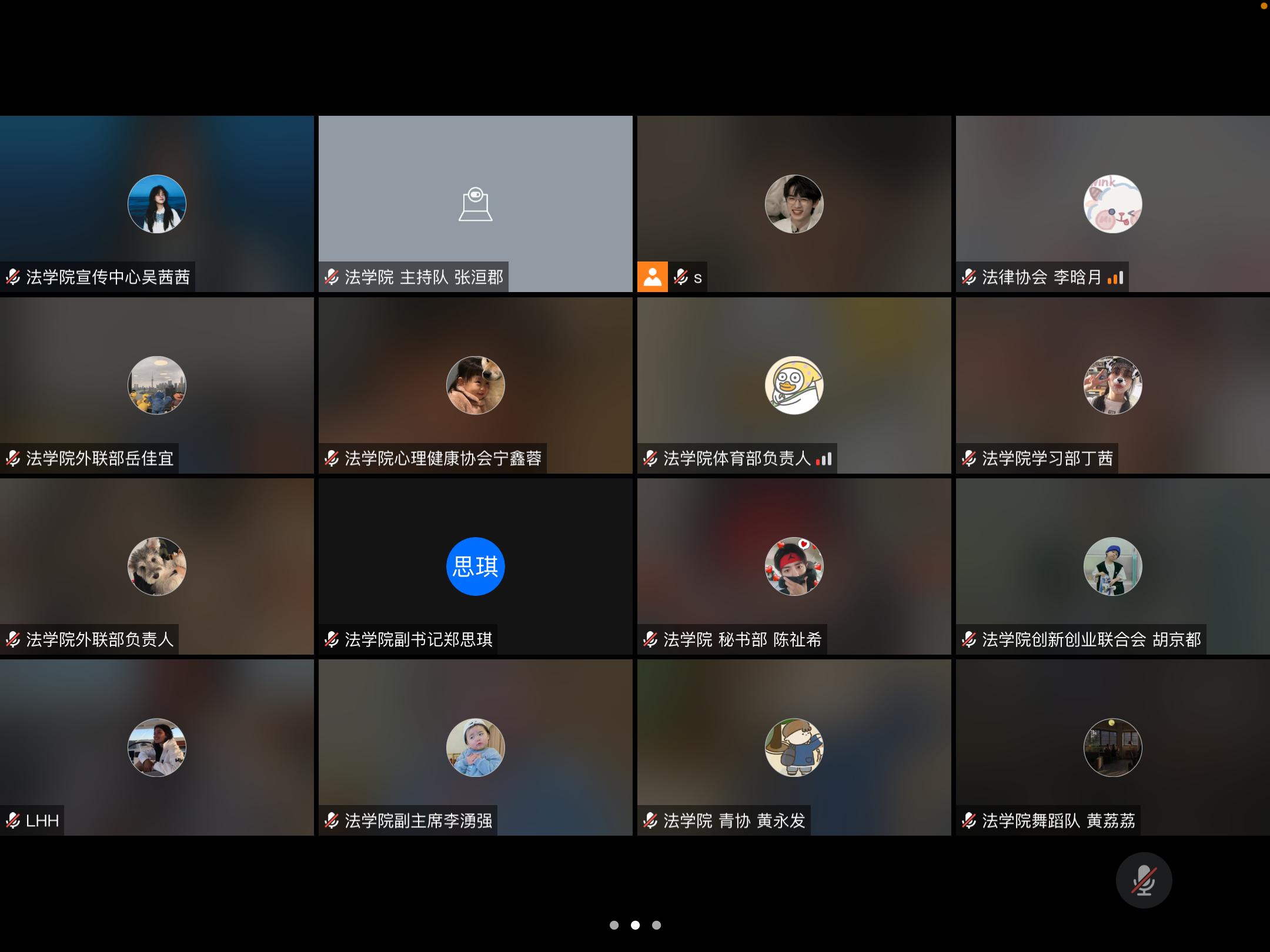Toggle the round microphone mute button

coord(1144,880)
